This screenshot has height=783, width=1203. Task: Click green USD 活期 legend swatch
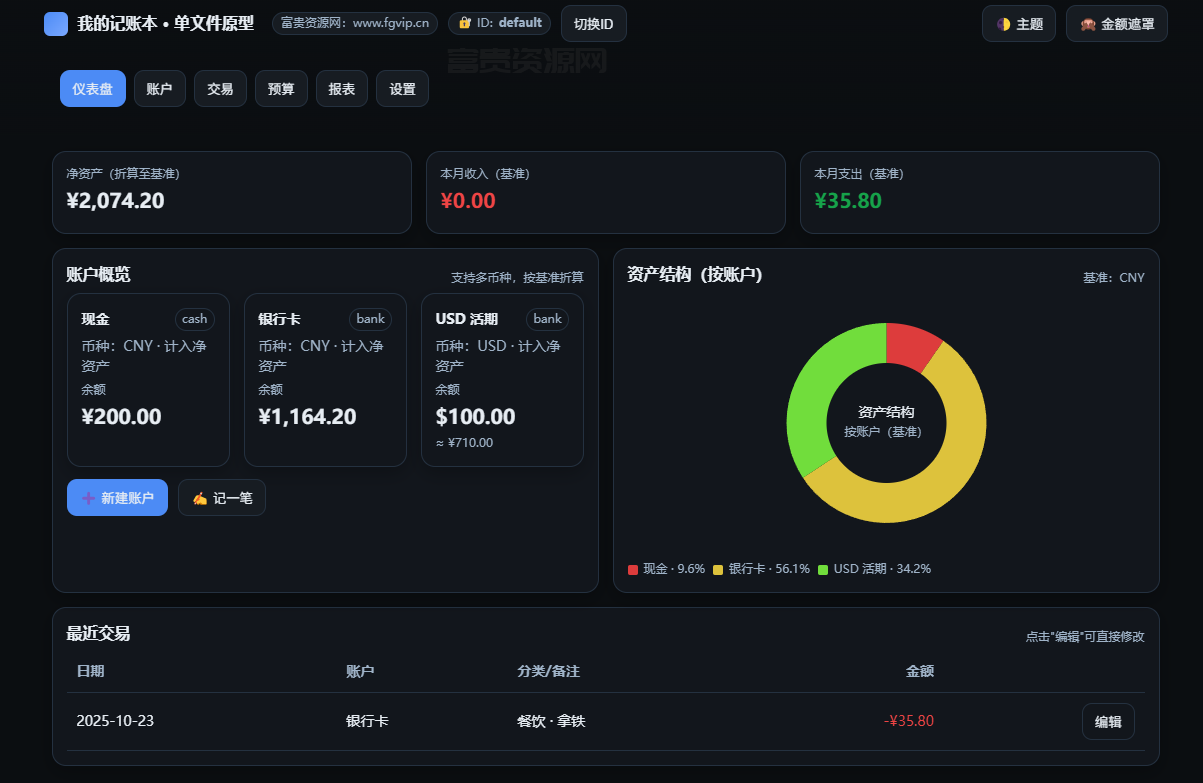pyautogui.click(x=823, y=569)
